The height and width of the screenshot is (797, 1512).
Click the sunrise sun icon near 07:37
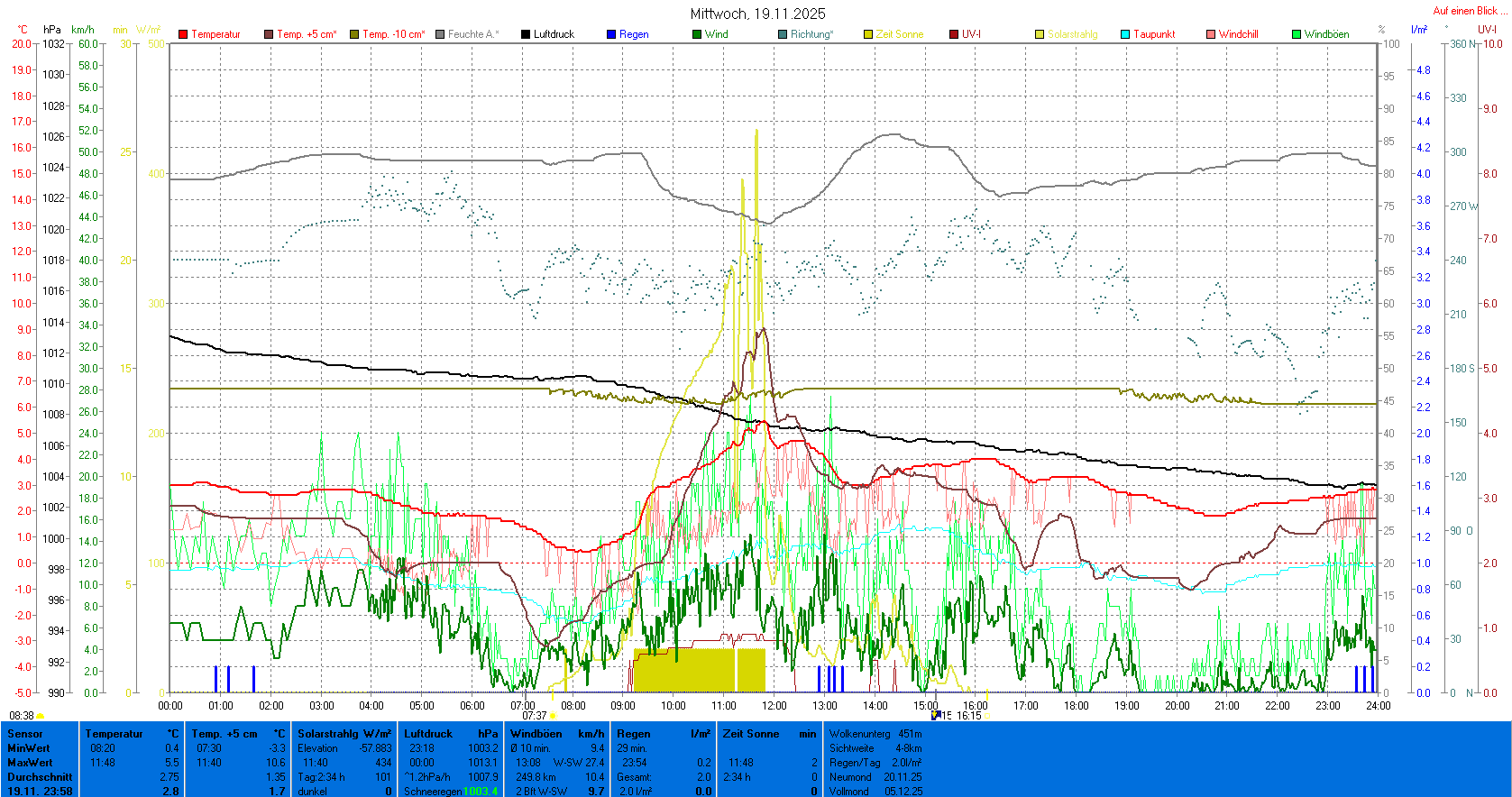pos(553,716)
